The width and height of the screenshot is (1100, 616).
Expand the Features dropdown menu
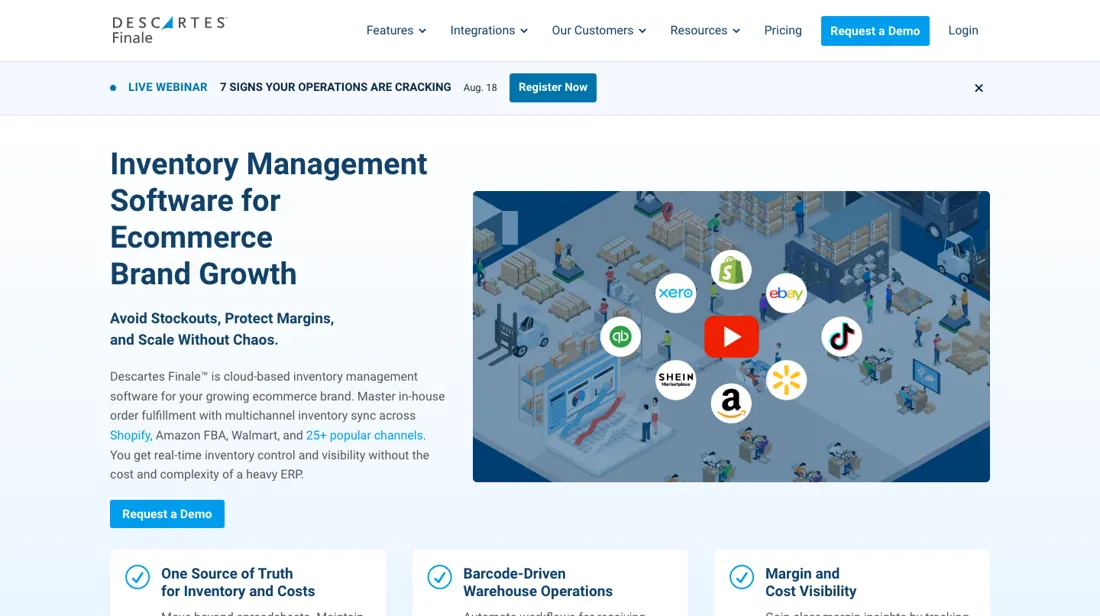[x=396, y=30]
